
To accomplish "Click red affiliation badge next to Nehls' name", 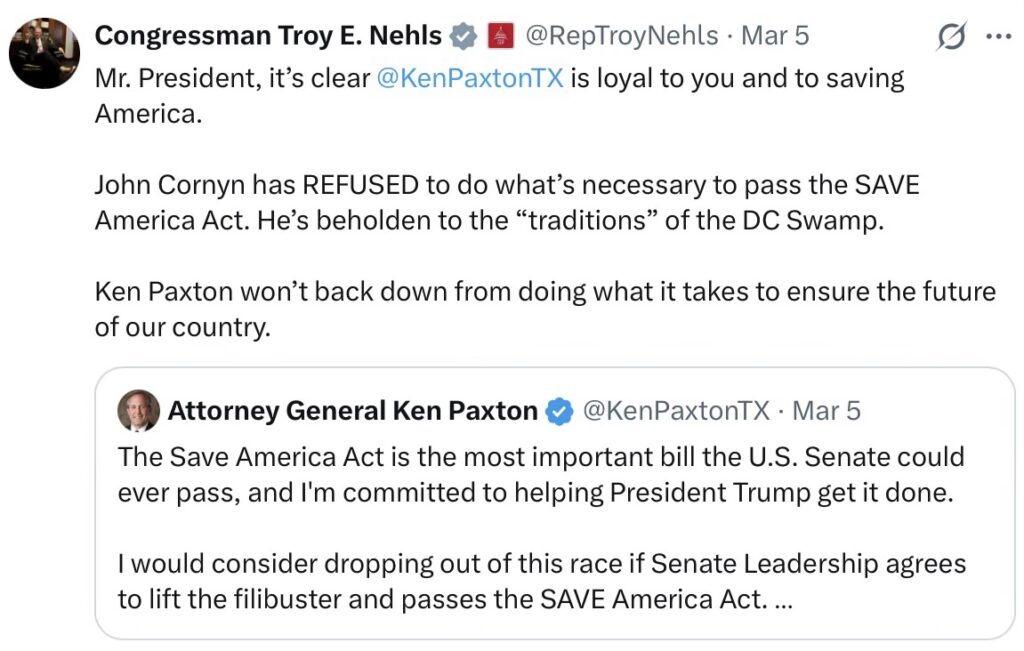I will pyautogui.click(x=499, y=37).
